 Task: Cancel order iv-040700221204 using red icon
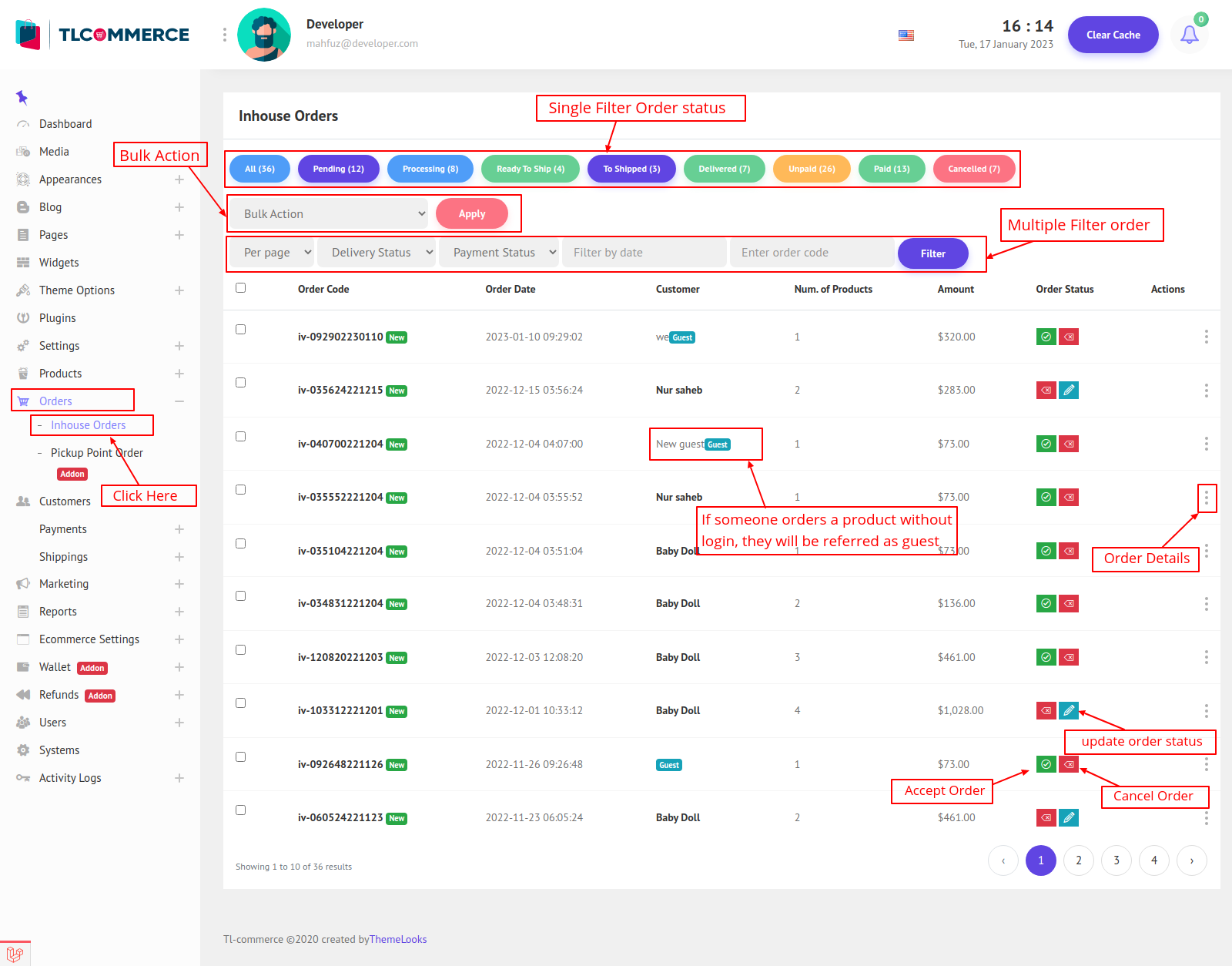tap(1069, 444)
